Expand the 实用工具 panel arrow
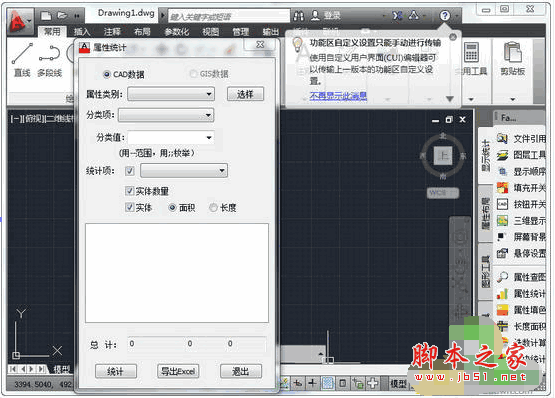Image resolution: width=555 pixels, height=398 pixels. (x=471, y=99)
